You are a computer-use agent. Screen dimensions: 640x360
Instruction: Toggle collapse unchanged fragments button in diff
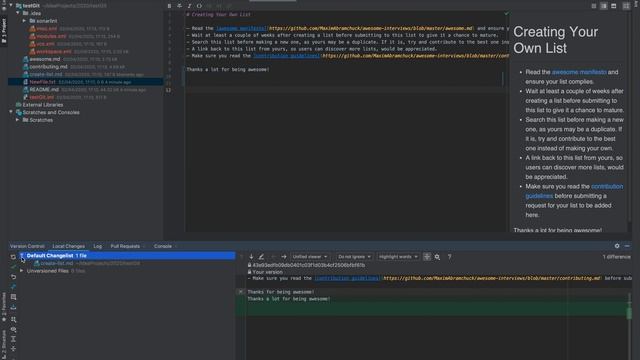click(427, 257)
